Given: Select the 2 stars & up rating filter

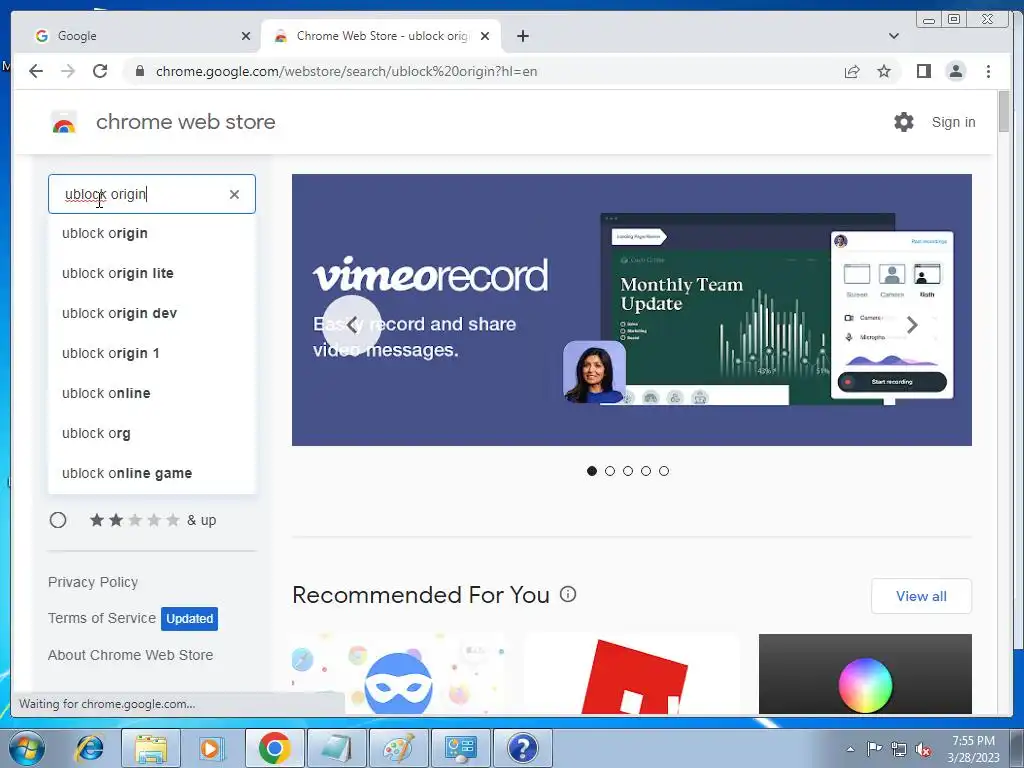Looking at the screenshot, I should pyautogui.click(x=58, y=520).
